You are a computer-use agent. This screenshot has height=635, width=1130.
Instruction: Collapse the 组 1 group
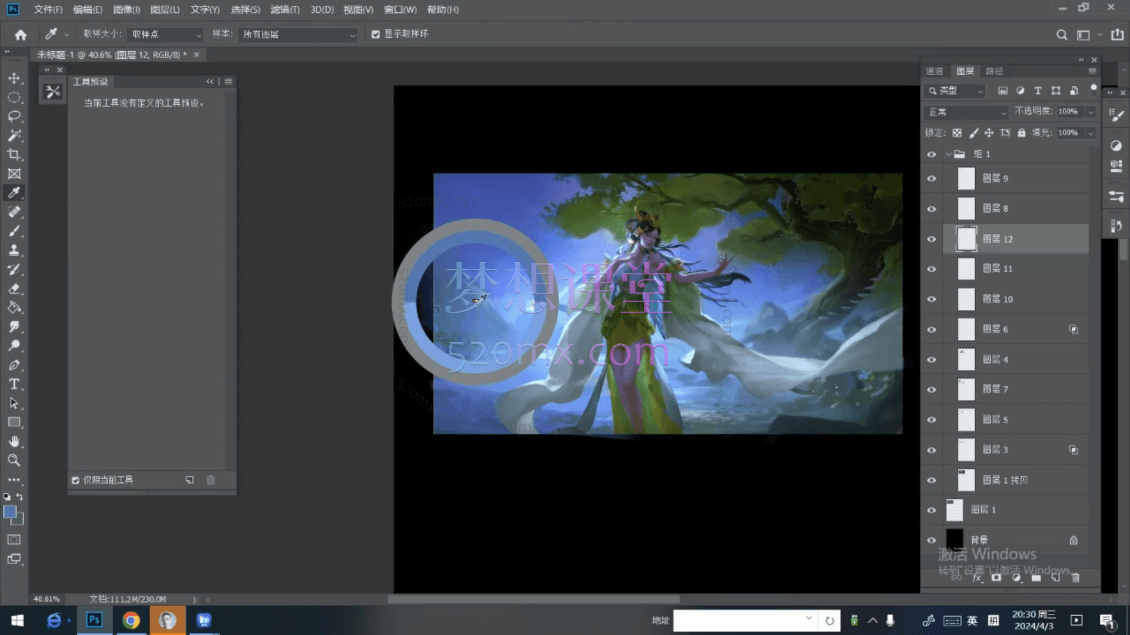(x=948, y=154)
